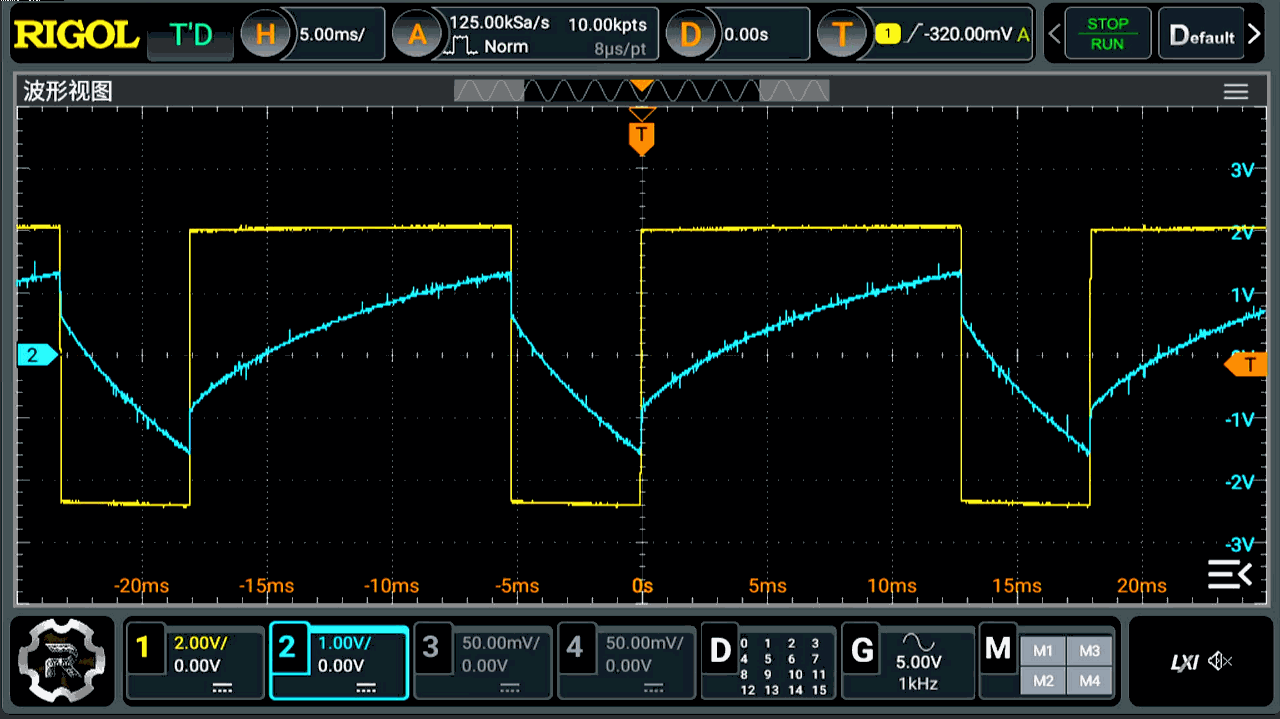
Task: Click the 3V vertical scale label
Action: pyautogui.click(x=1242, y=170)
